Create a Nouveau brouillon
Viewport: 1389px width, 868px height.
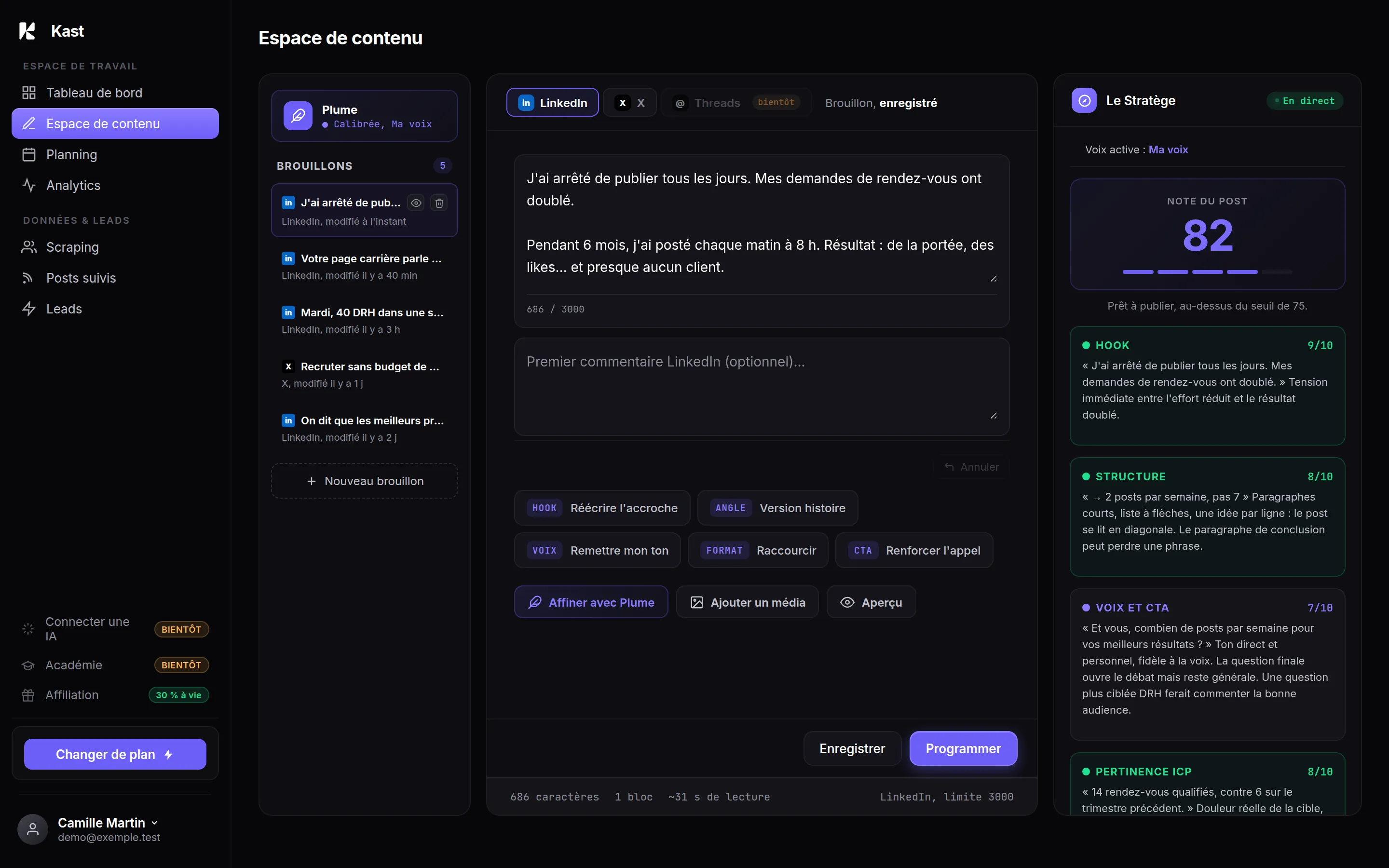(365, 481)
